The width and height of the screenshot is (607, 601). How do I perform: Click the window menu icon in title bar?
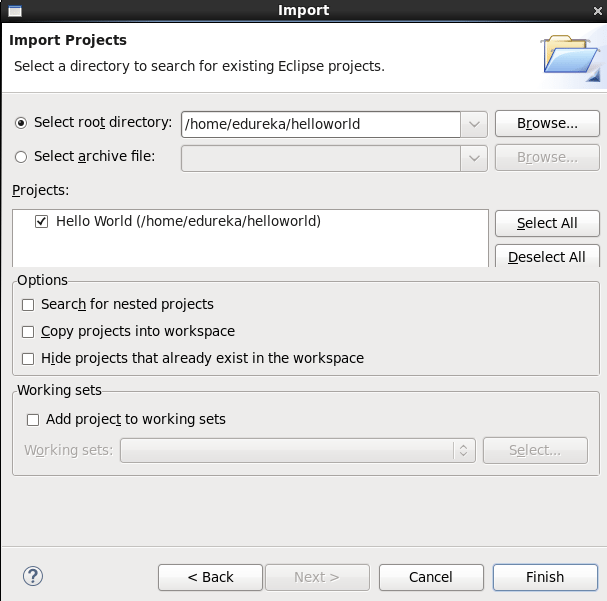click(x=15, y=11)
